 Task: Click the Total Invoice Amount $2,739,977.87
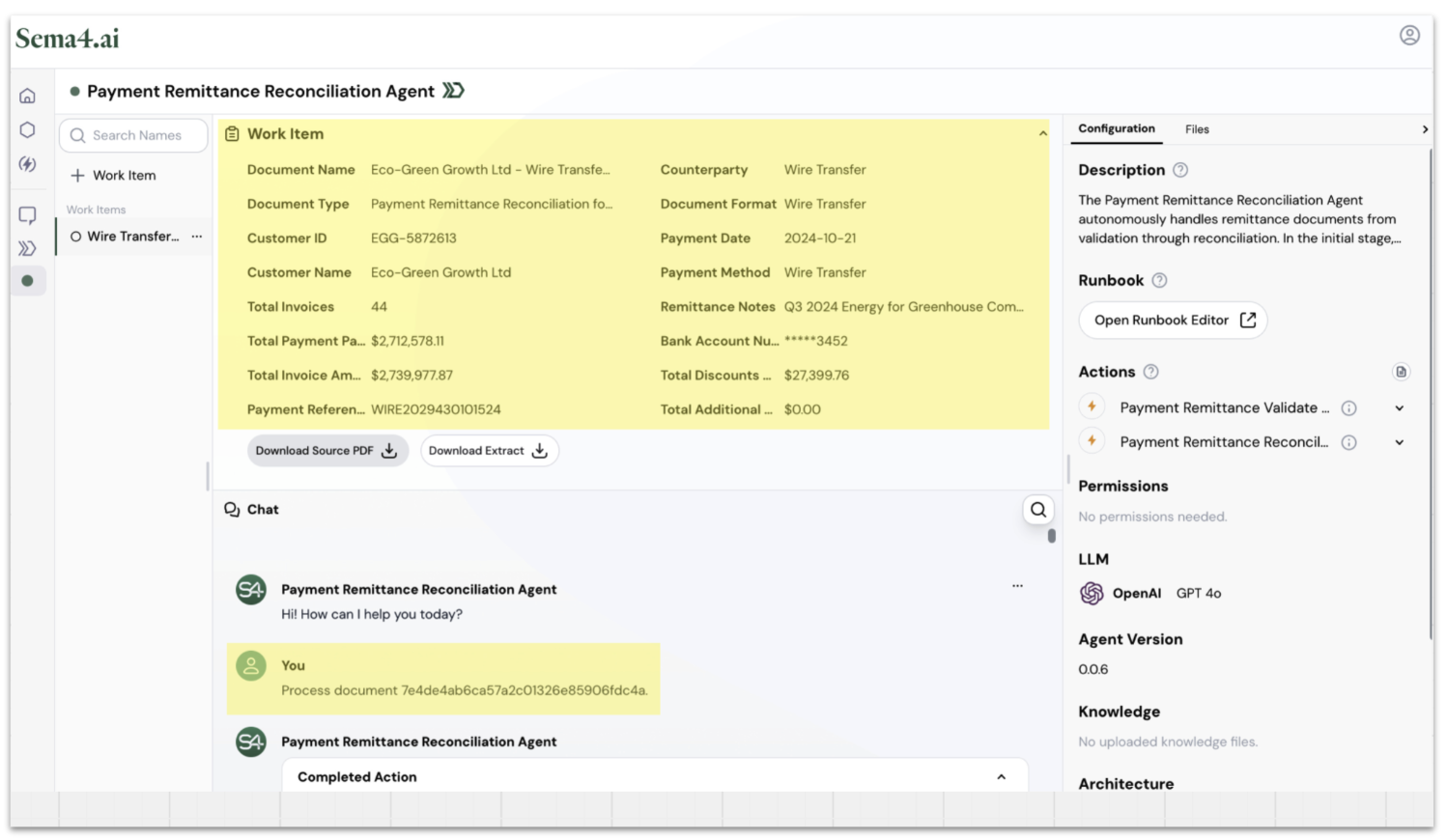tap(411, 376)
